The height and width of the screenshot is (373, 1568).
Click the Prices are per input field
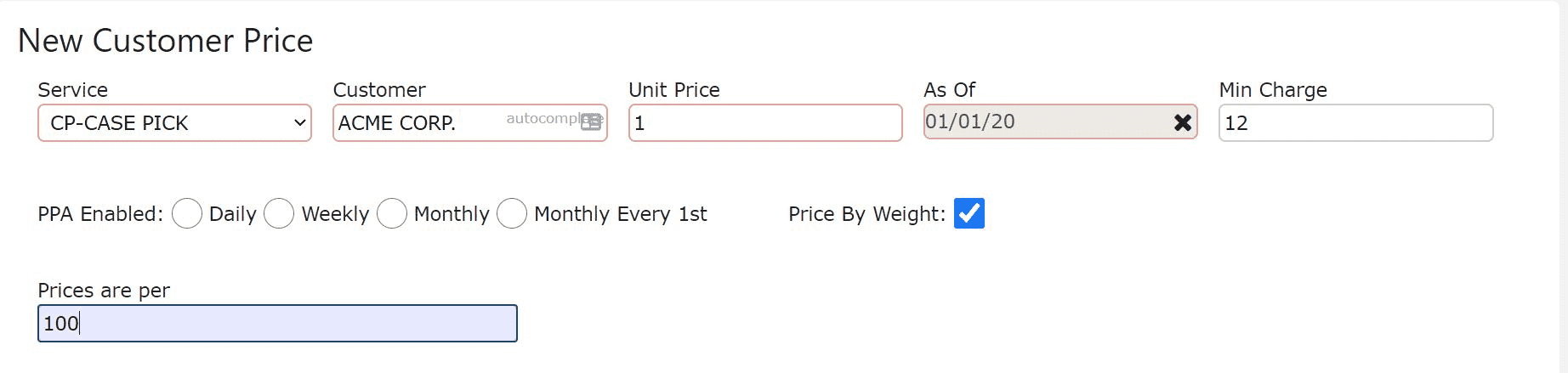click(x=277, y=323)
